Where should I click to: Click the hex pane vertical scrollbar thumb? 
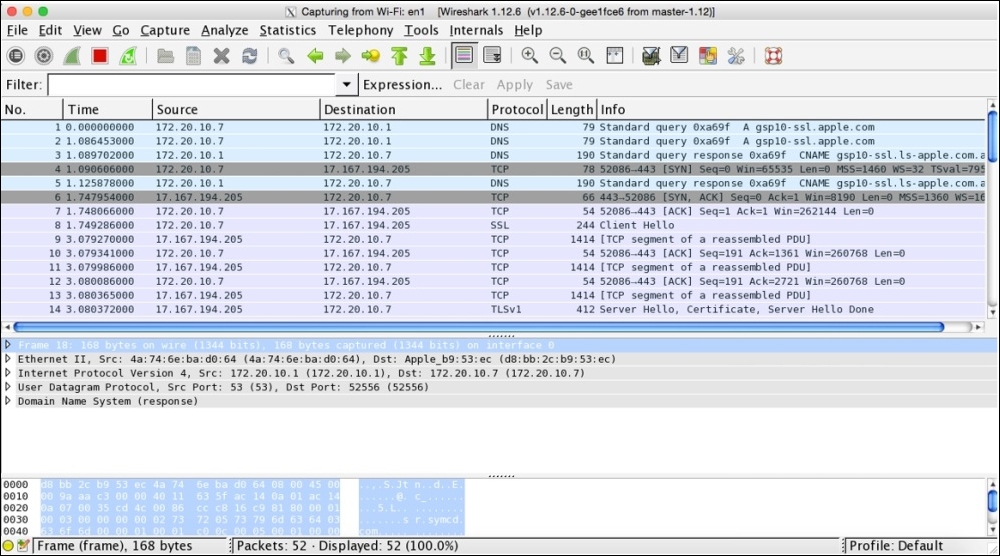pyautogui.click(x=992, y=501)
